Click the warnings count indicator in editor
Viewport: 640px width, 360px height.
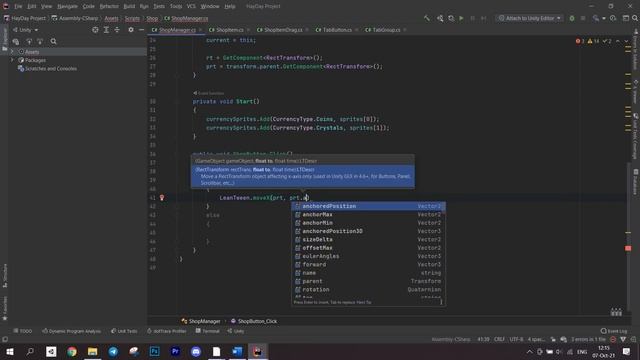tap(593, 41)
